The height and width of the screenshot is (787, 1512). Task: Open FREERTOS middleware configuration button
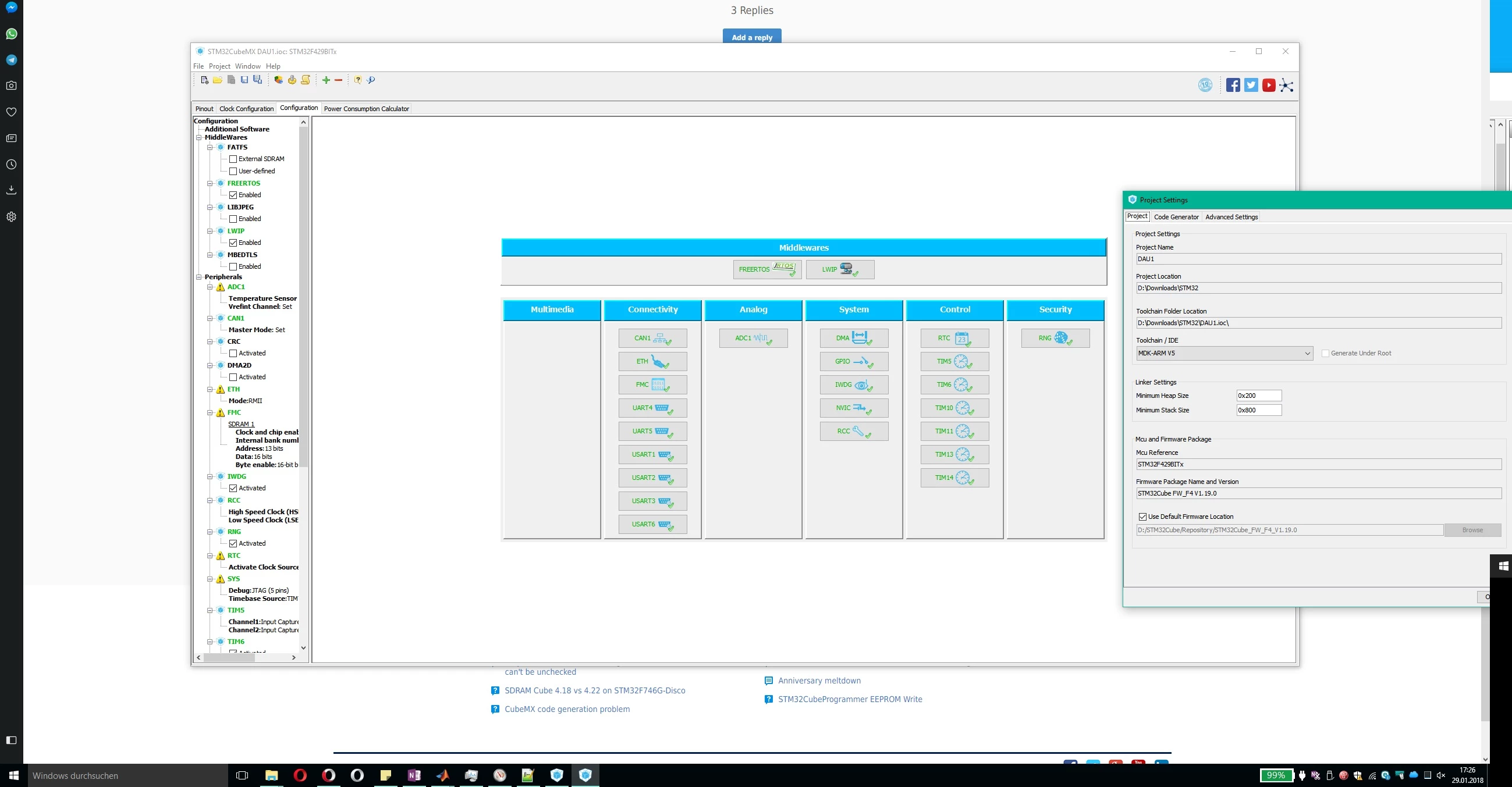click(x=767, y=270)
